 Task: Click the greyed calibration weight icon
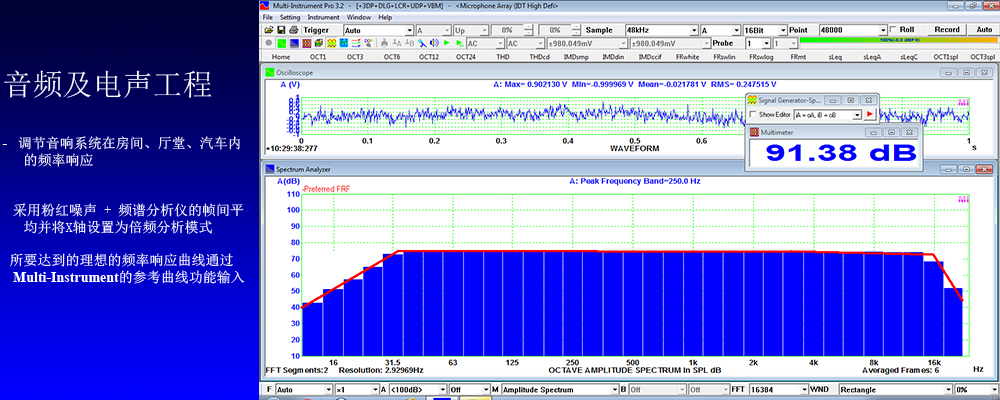(x=385, y=43)
